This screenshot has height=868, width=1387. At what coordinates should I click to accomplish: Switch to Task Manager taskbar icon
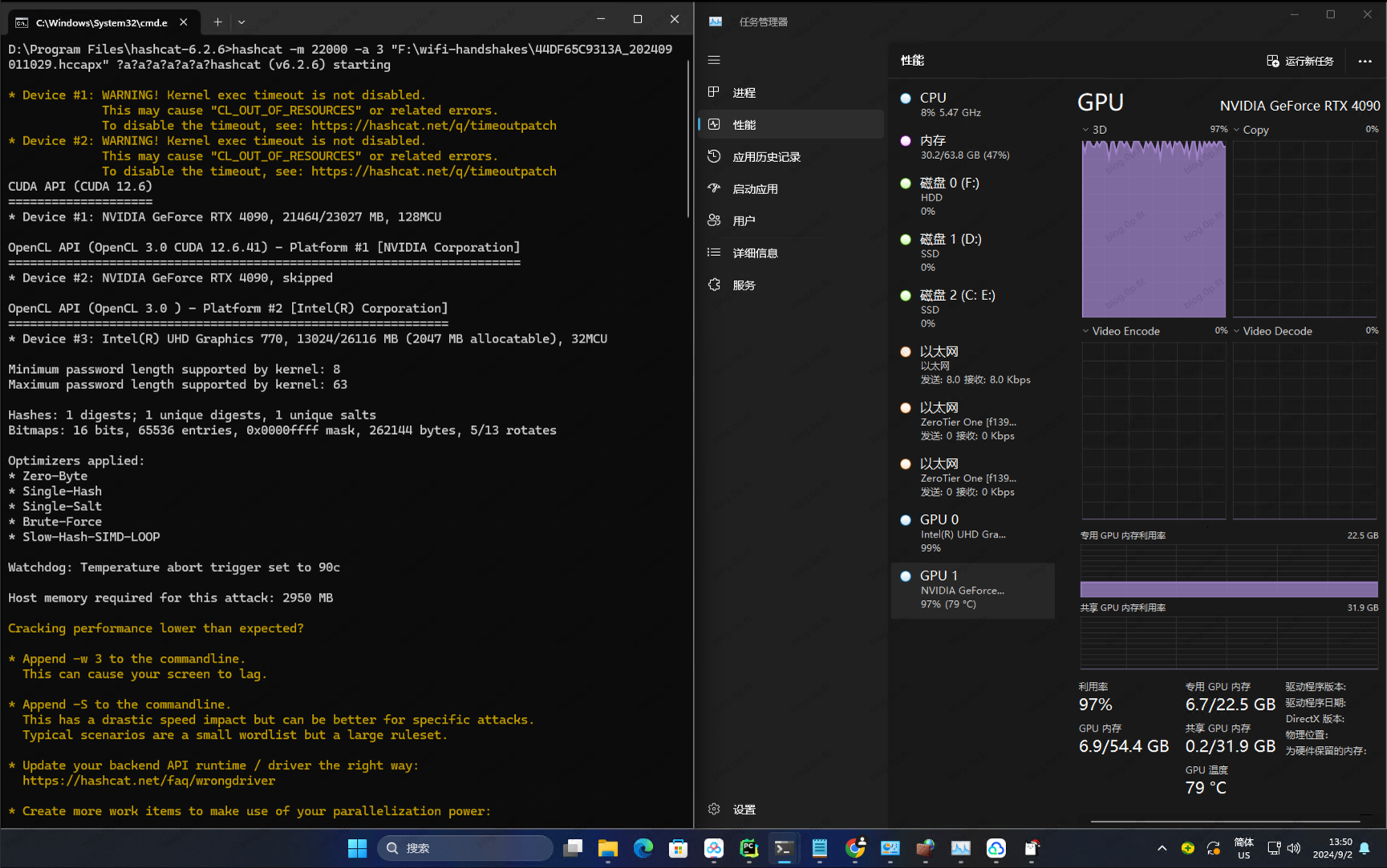pos(961,848)
